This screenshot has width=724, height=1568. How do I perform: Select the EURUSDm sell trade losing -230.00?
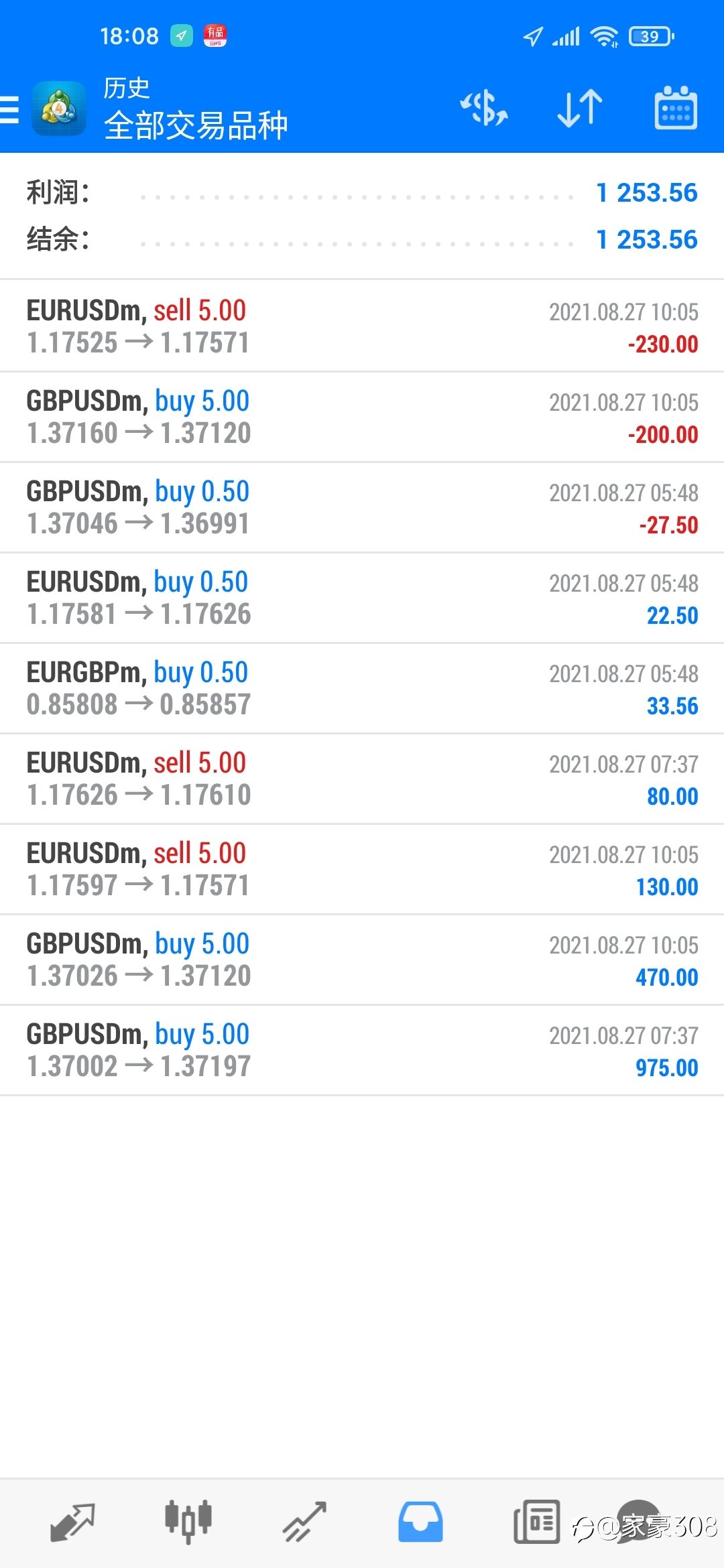click(362, 326)
